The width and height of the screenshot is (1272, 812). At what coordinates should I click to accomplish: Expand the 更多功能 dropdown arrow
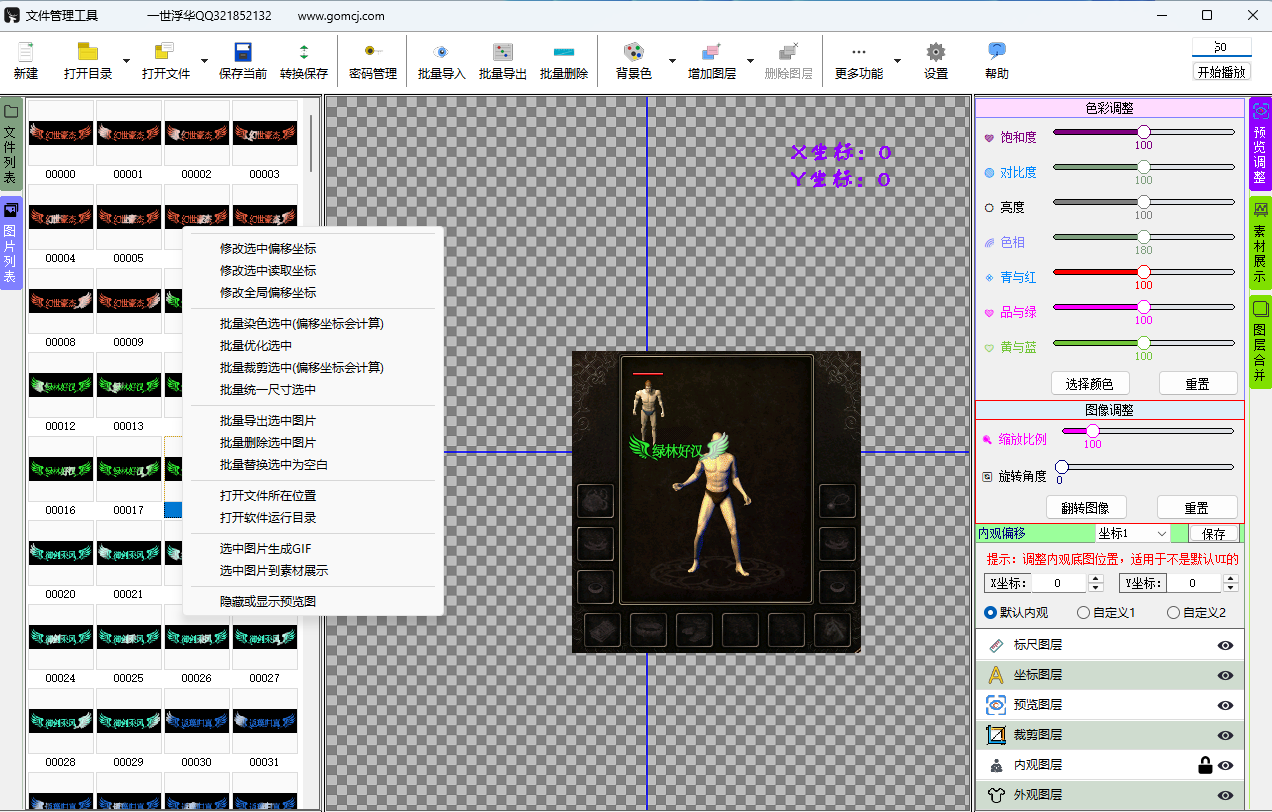tap(897, 61)
